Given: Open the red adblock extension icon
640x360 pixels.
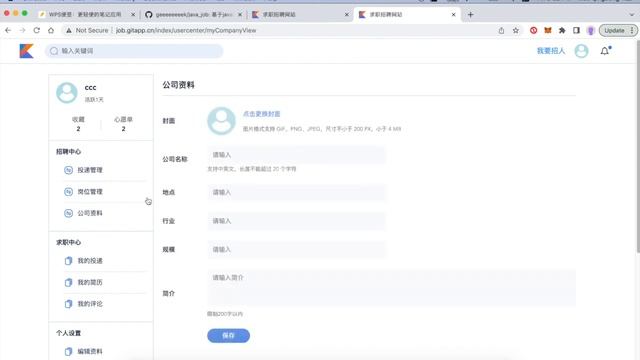Looking at the screenshot, I should [533, 30].
